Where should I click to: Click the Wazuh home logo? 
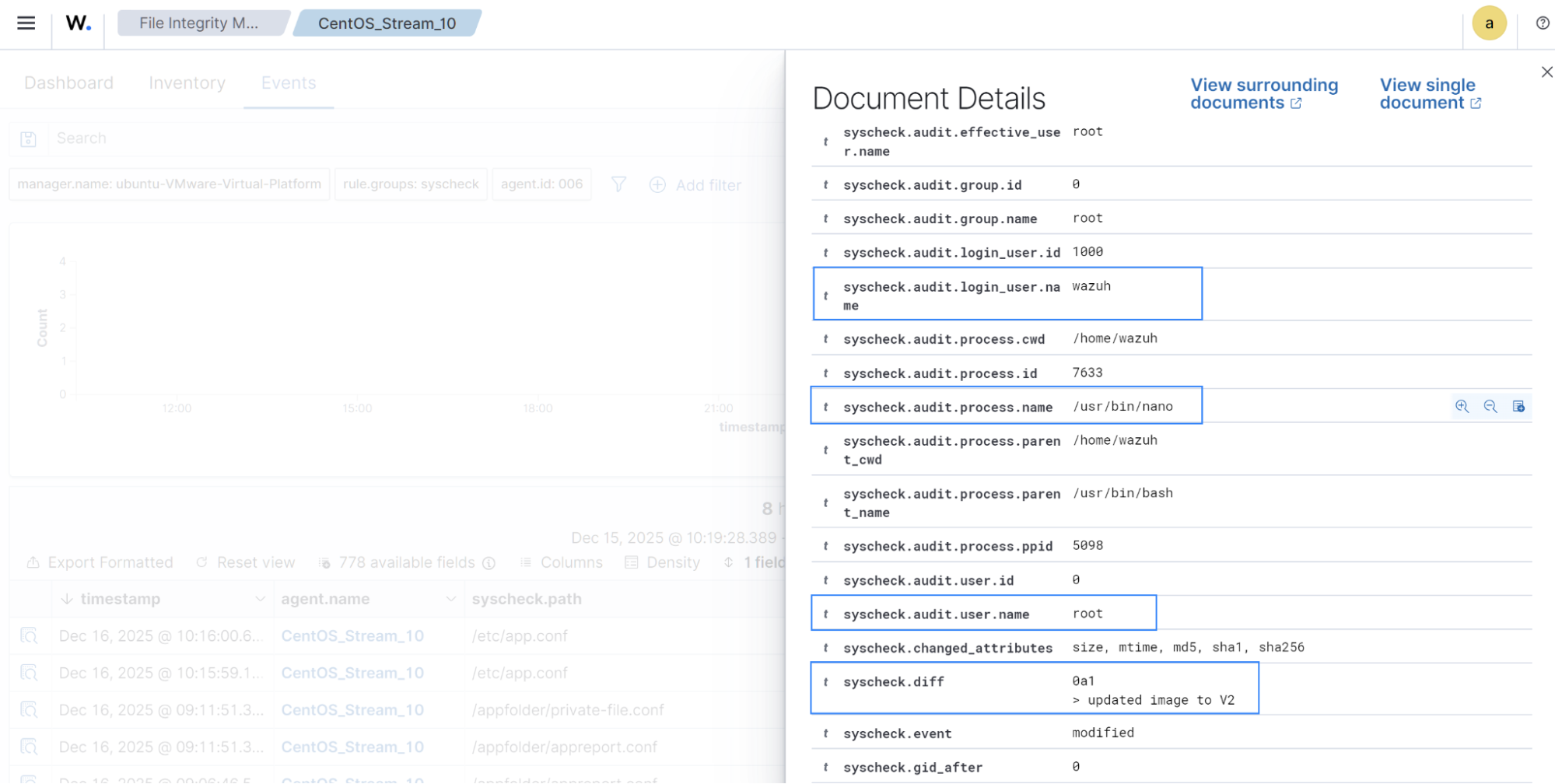[78, 23]
